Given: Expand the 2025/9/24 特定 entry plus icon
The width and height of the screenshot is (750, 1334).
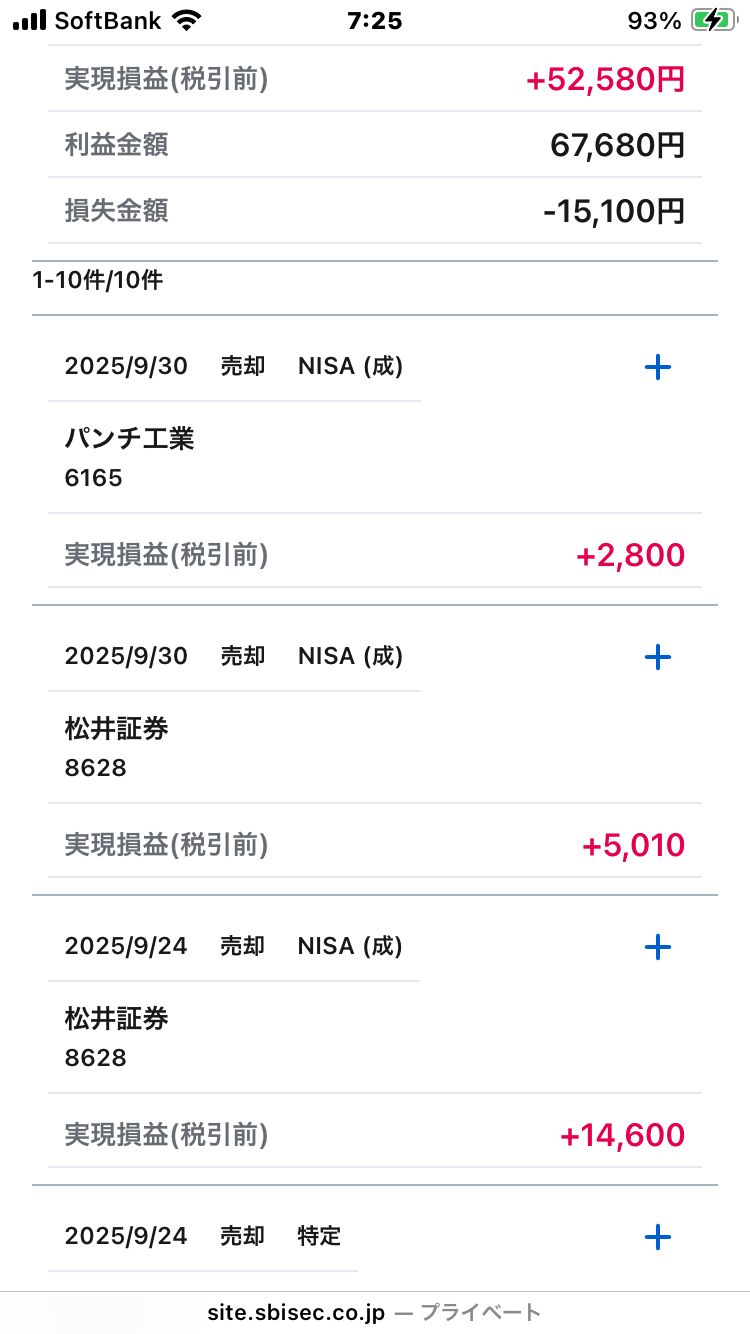Looking at the screenshot, I should pos(657,1237).
